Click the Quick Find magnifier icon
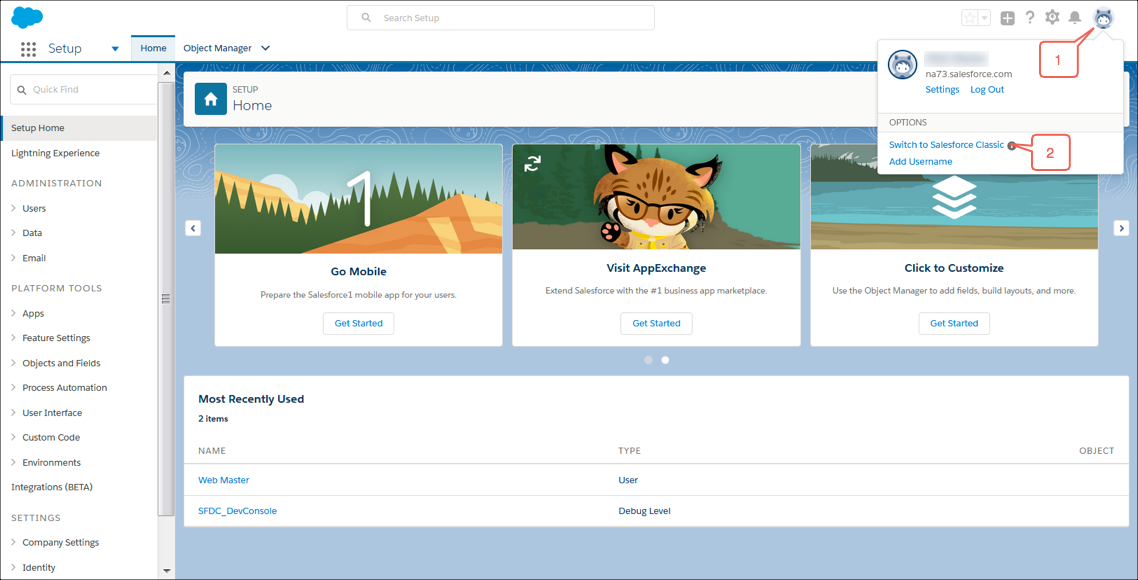 point(22,89)
